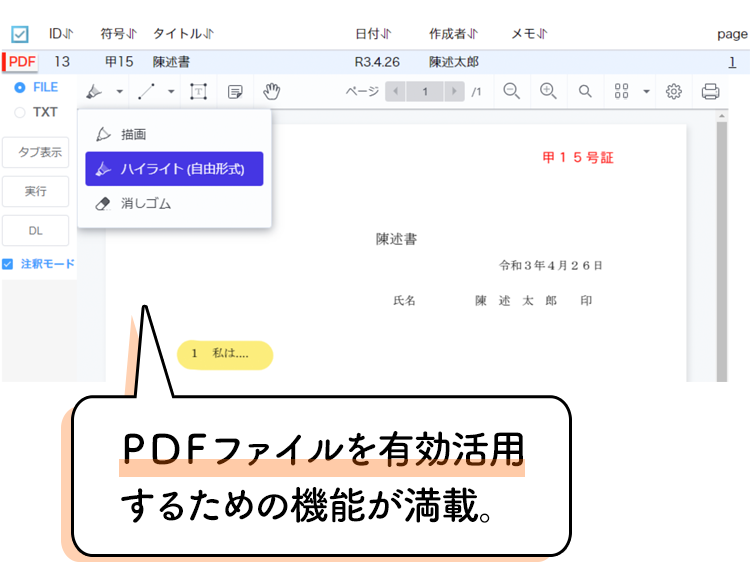Click the 実行 button
The width and height of the screenshot is (750, 585).
[x=35, y=191]
